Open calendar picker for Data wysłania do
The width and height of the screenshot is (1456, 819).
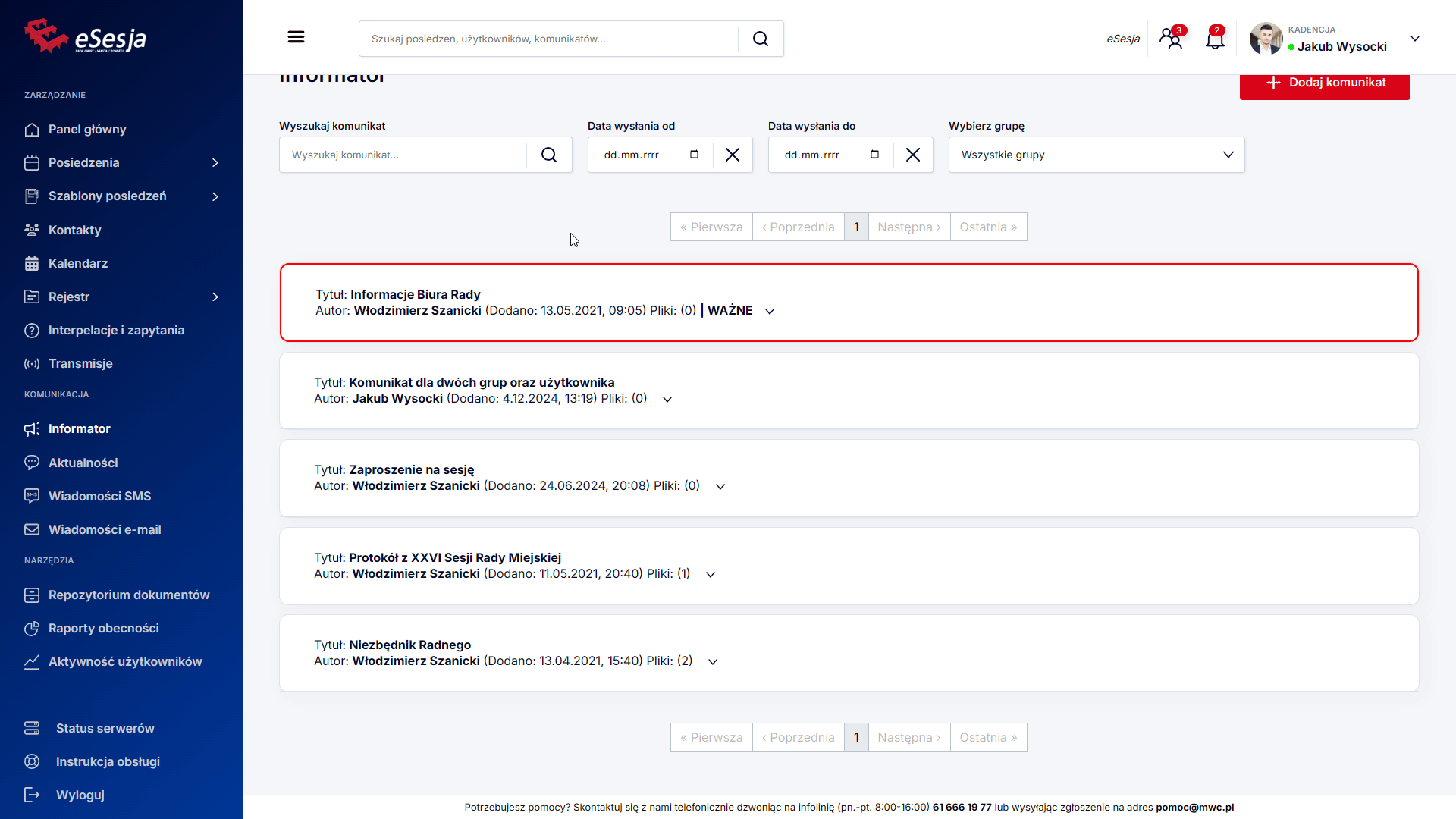[874, 155]
